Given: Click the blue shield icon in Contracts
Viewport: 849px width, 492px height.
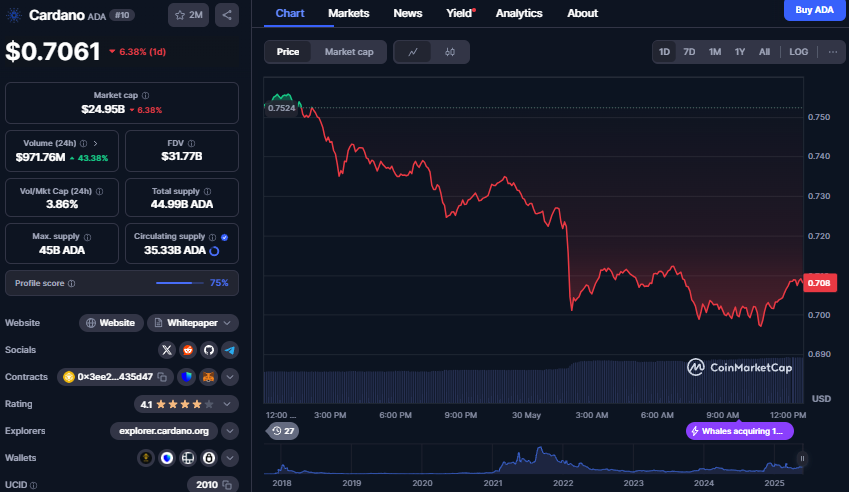Looking at the screenshot, I should click(x=187, y=377).
